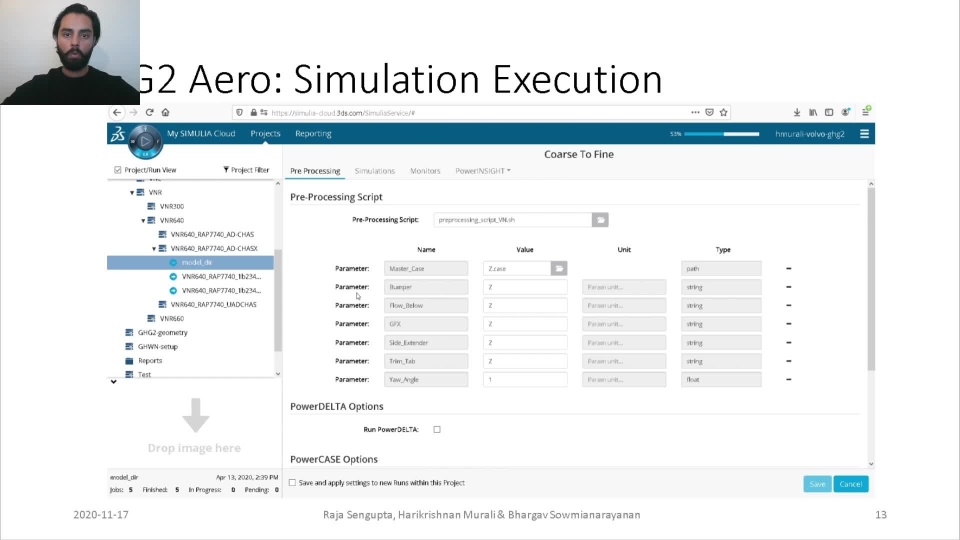Click the Project Filter funnel icon
960x540 pixels.
226,170
